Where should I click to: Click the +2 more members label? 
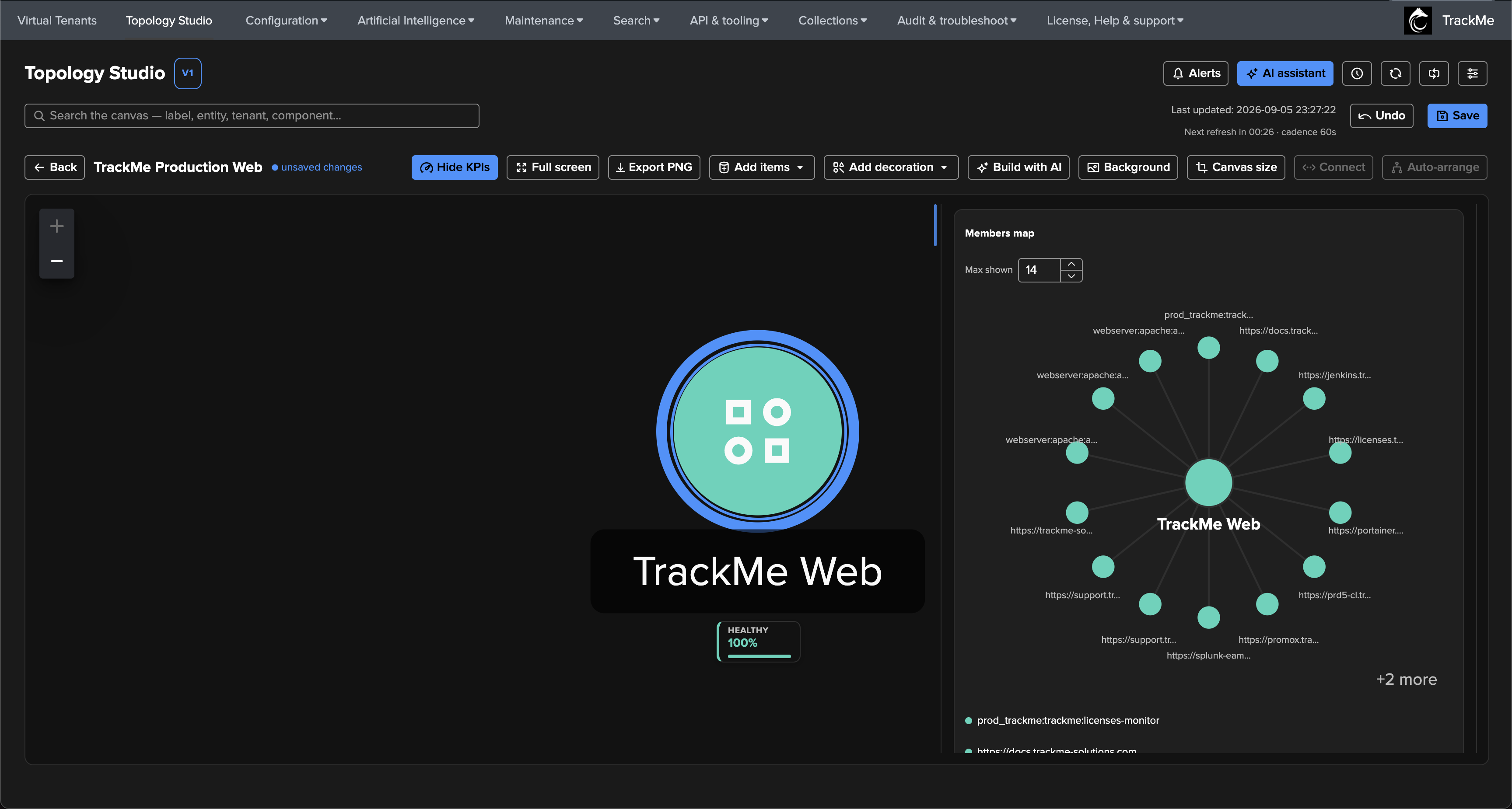point(1407,680)
